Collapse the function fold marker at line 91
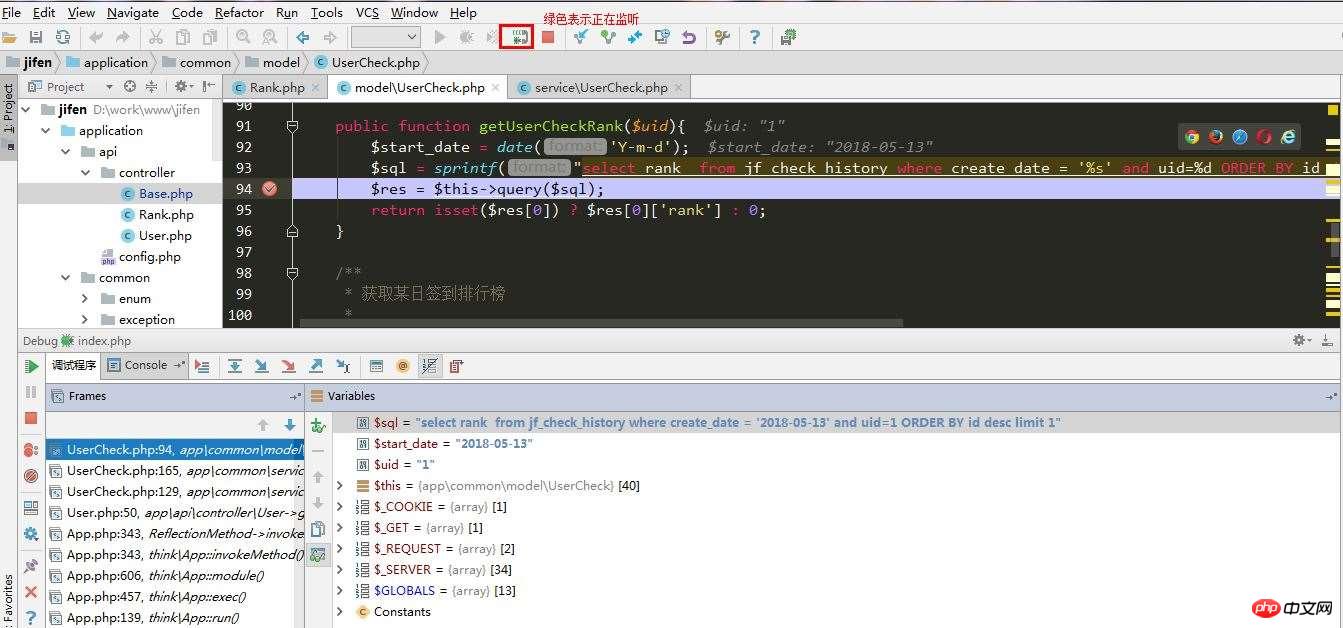 292,126
